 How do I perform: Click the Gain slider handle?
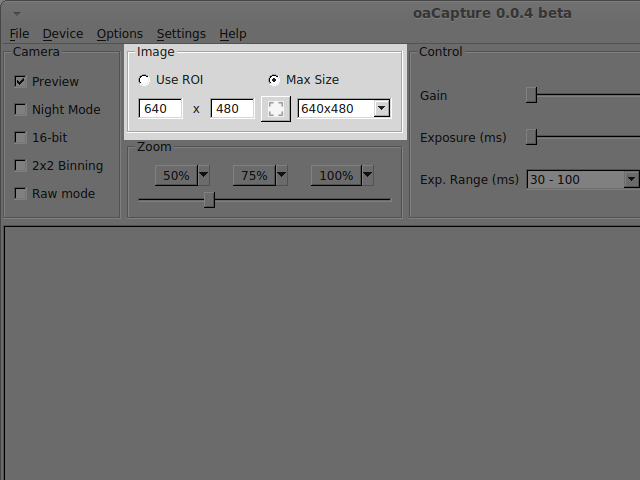tap(532, 95)
